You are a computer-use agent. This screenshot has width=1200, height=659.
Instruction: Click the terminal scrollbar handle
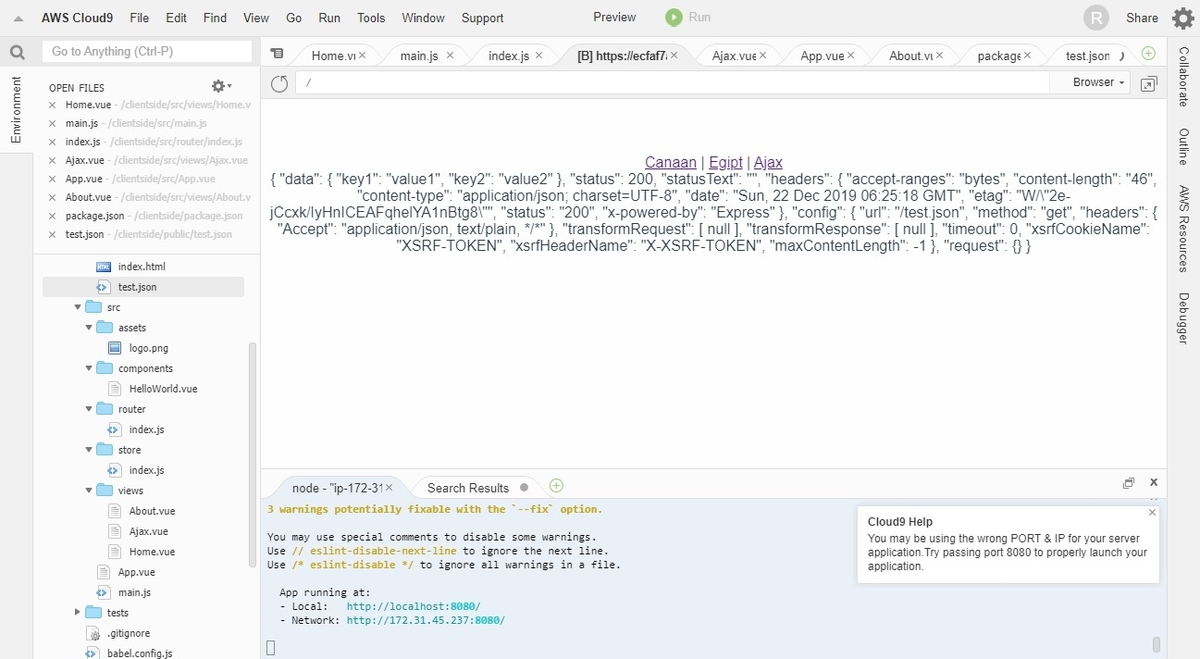(1157, 644)
